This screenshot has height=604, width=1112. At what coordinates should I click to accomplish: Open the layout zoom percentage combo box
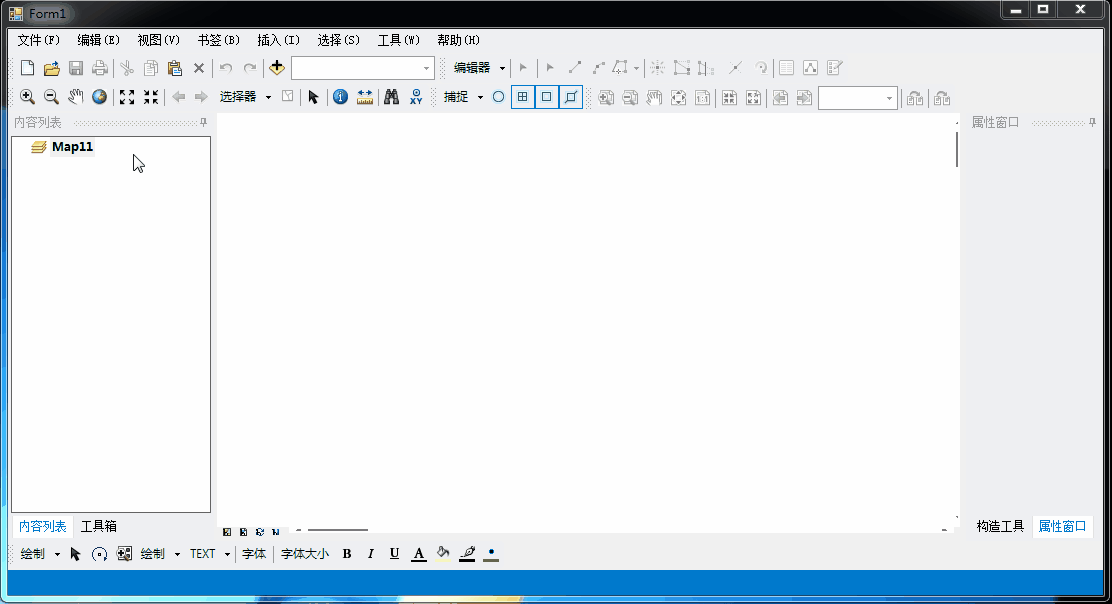[857, 98]
